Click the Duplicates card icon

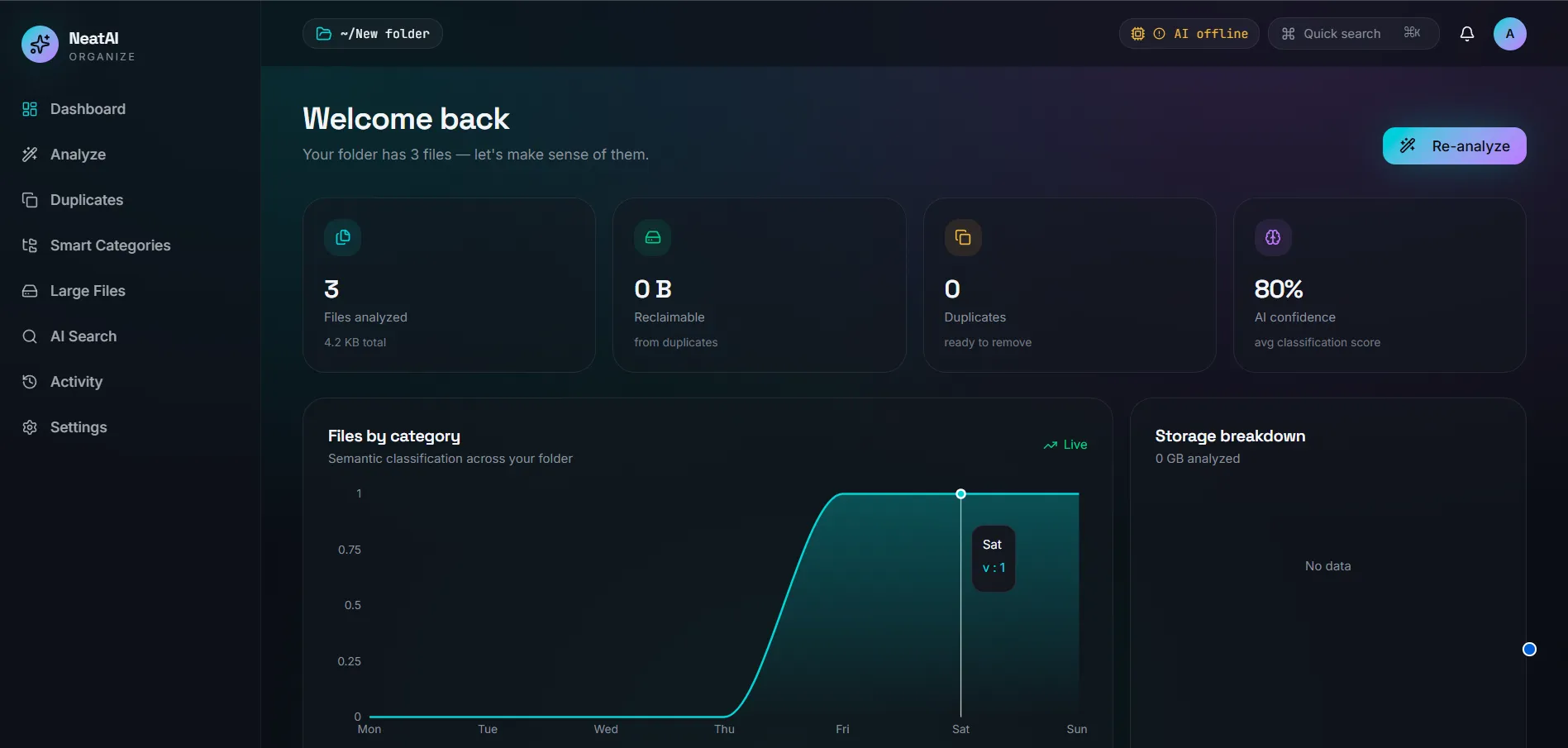point(962,237)
